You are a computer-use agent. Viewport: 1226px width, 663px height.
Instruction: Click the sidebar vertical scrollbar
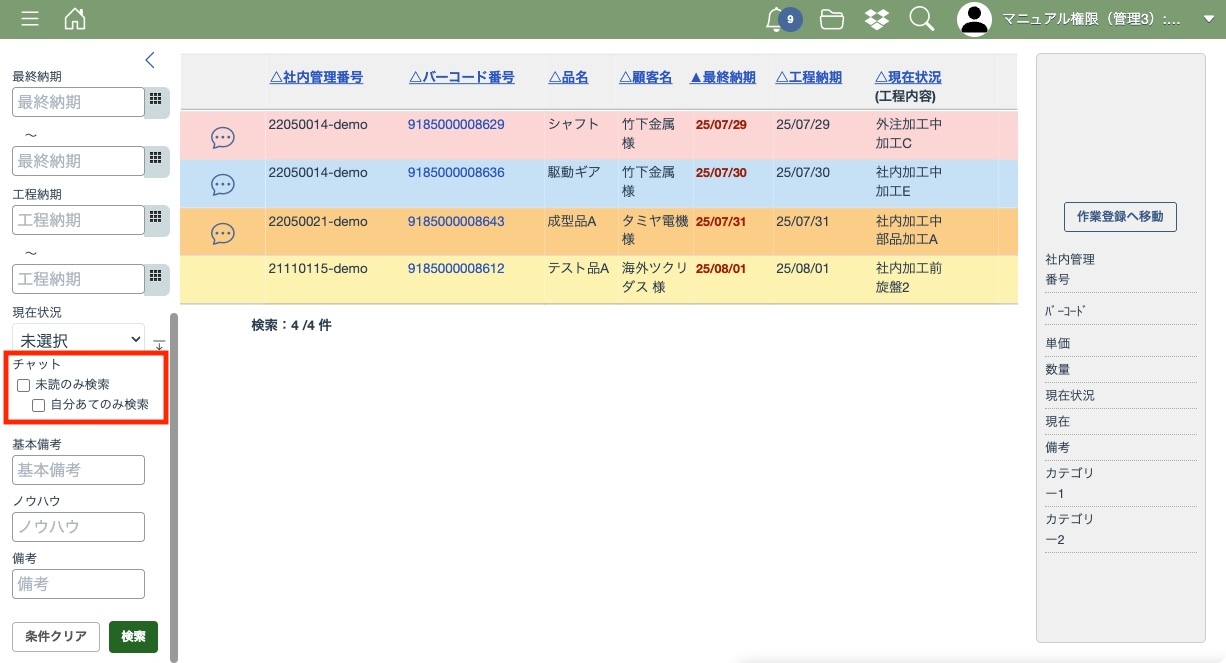(x=174, y=480)
